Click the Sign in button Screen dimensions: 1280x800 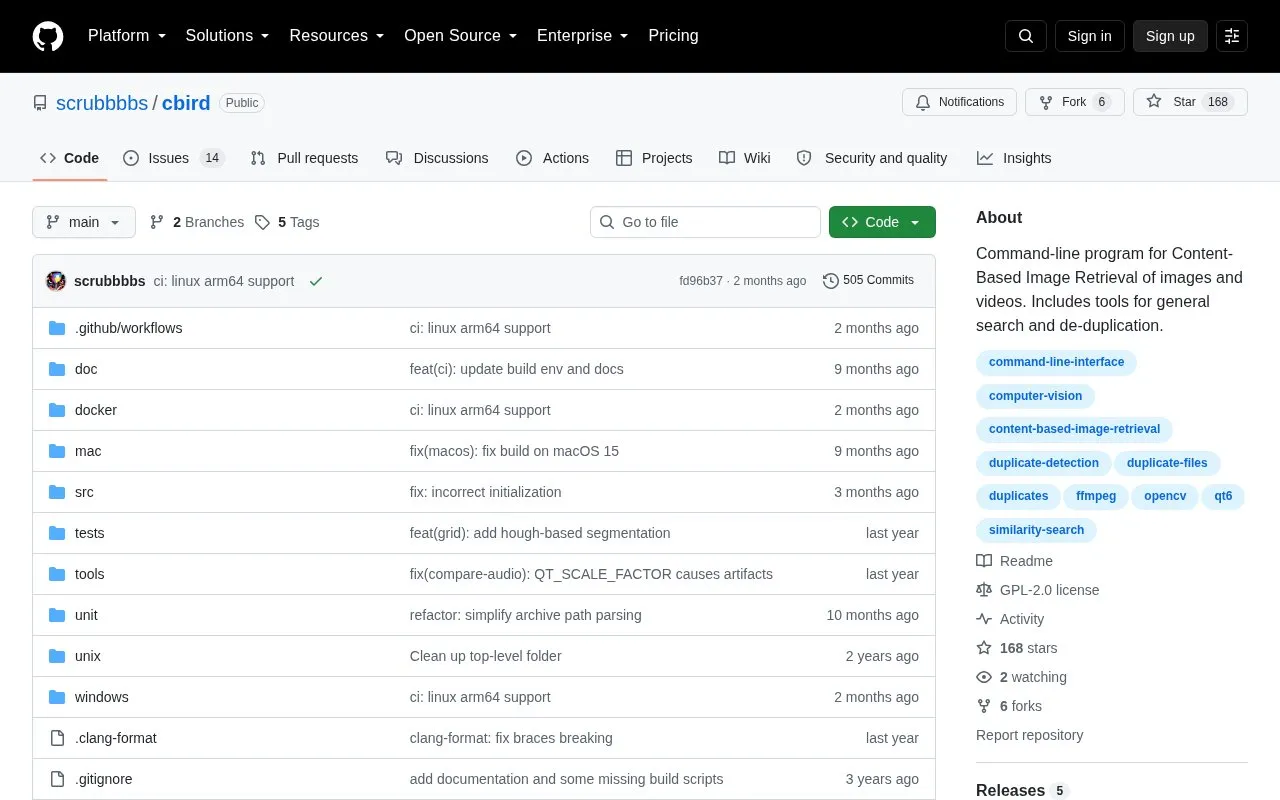tap(1089, 36)
